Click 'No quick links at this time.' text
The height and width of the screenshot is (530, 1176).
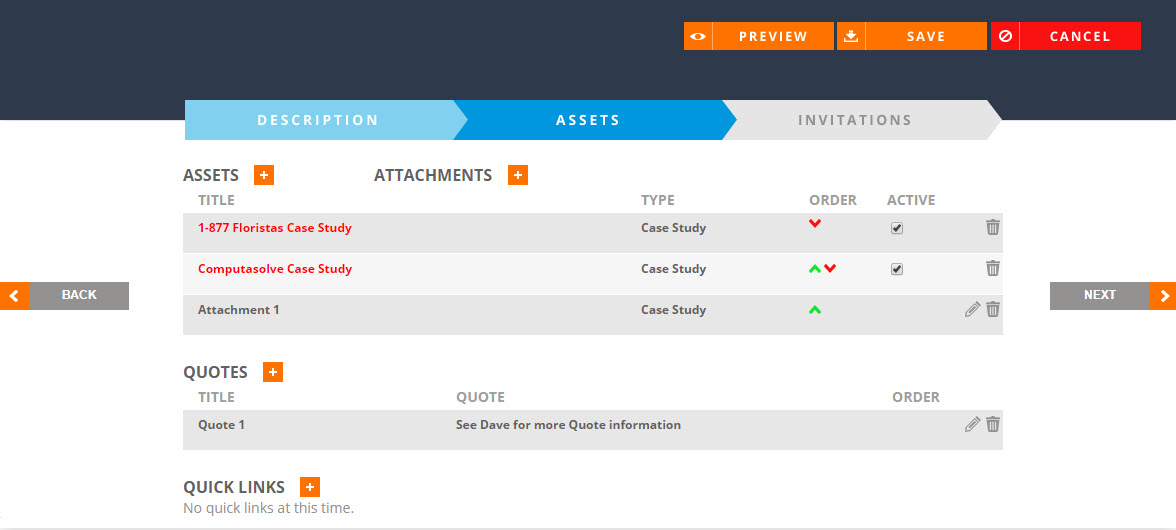pos(268,508)
